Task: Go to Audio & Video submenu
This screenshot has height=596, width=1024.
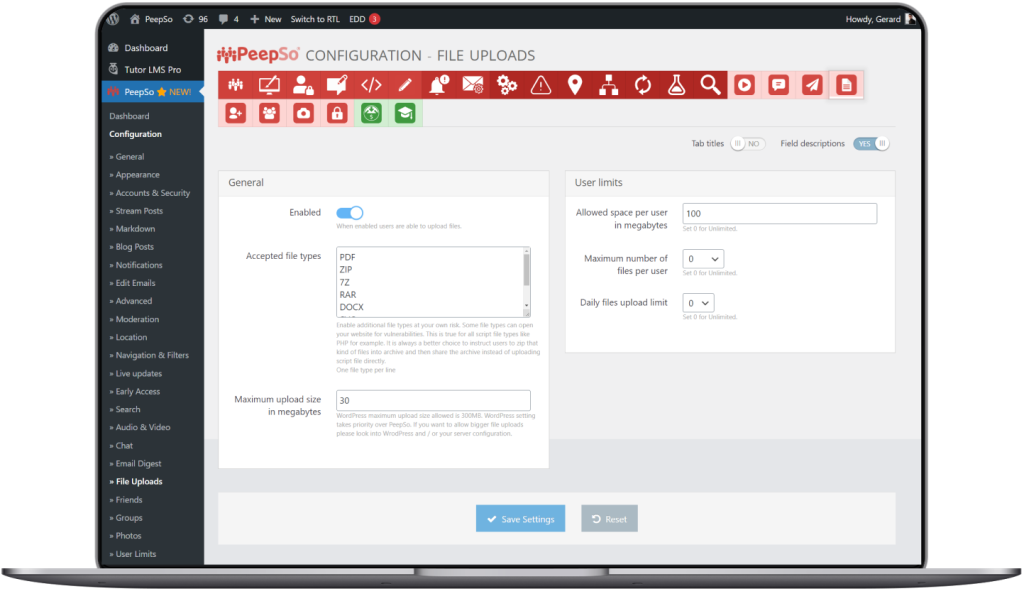Action: (142, 427)
